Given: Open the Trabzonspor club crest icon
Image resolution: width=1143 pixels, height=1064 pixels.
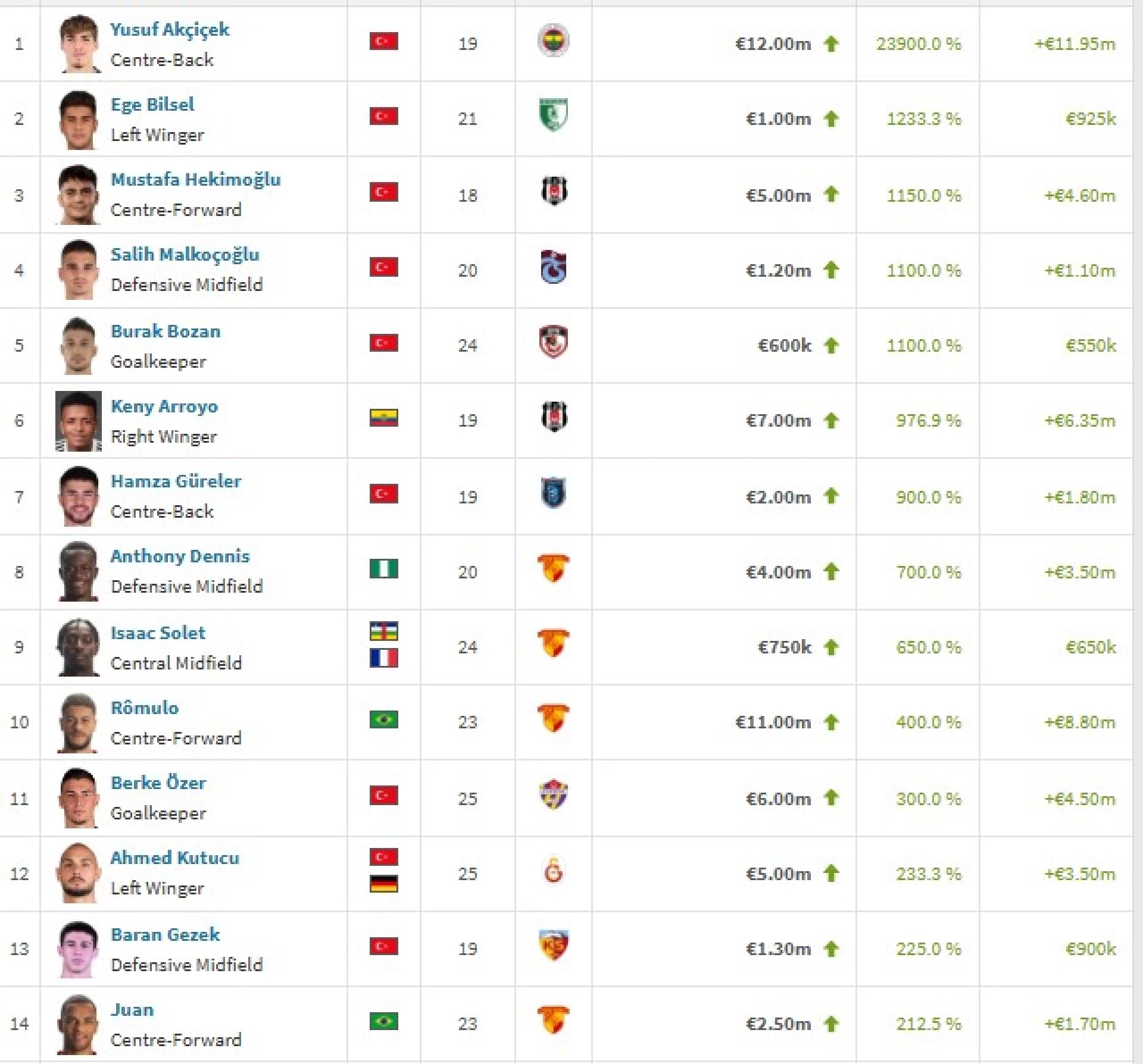Looking at the screenshot, I should (553, 267).
